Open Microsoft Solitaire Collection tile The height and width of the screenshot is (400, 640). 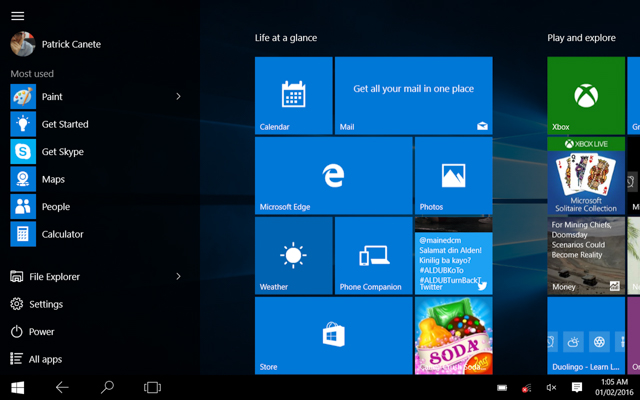tap(586, 176)
